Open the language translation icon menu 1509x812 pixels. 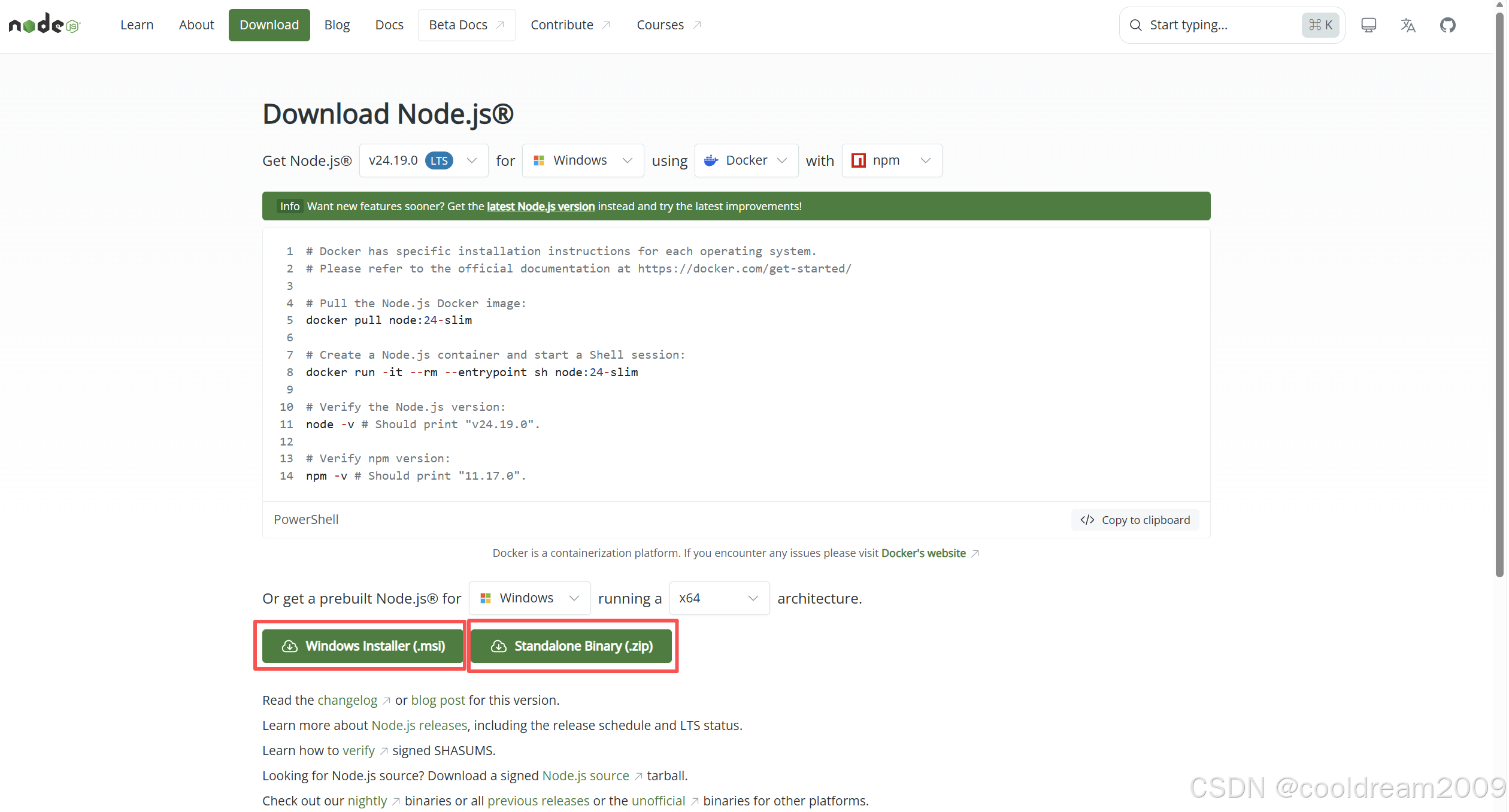tap(1408, 25)
